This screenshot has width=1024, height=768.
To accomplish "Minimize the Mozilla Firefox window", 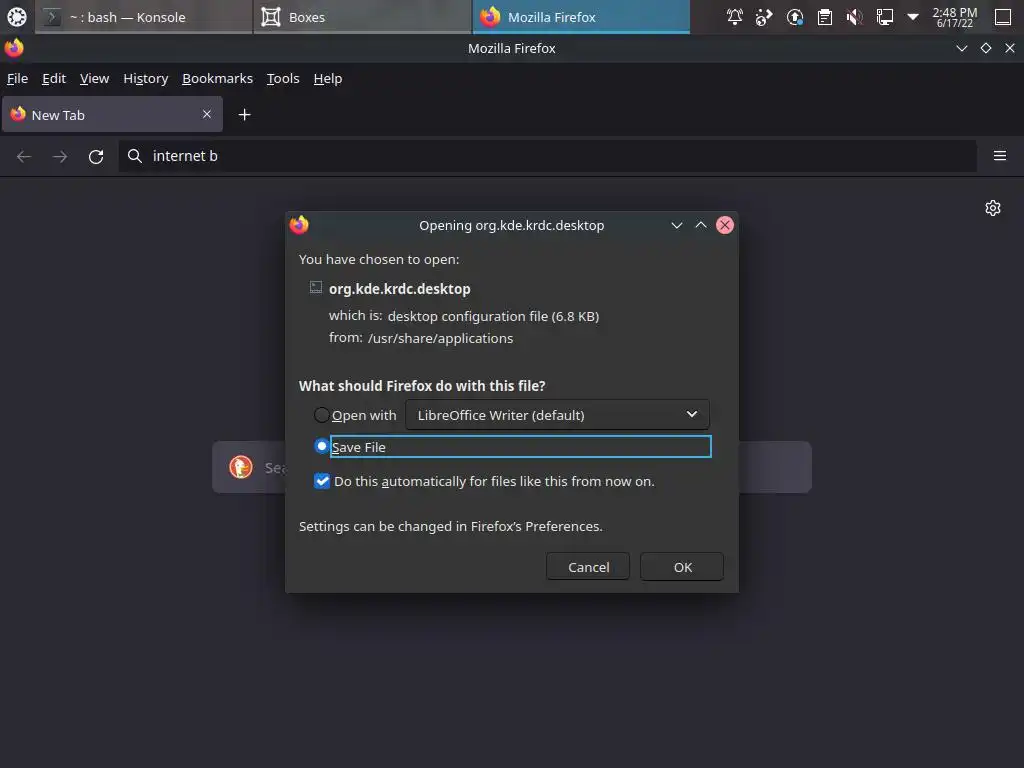I will pyautogui.click(x=961, y=48).
